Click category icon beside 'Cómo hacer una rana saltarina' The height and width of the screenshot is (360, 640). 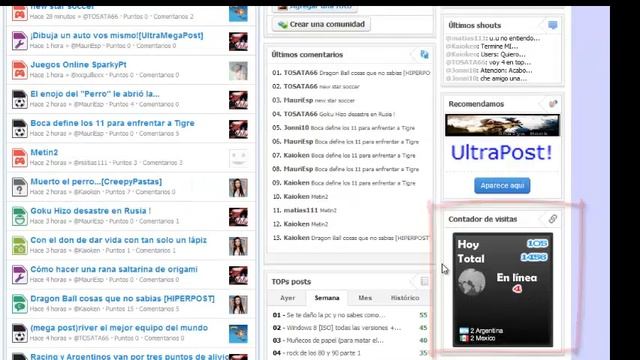tap(19, 275)
